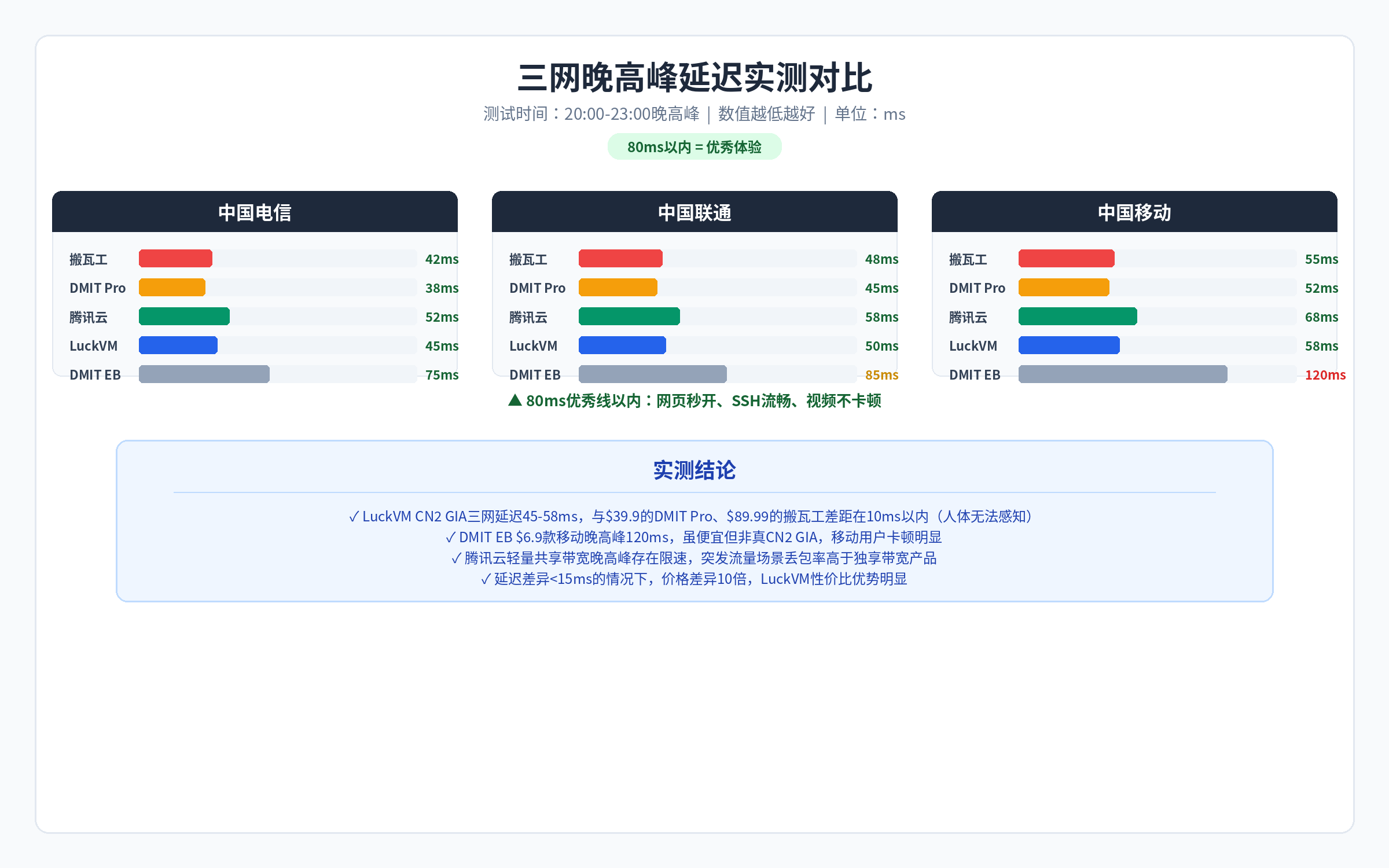Click the subtitle with 测试时间 20:00-23:00
Image resolution: width=1389 pixels, height=868 pixels.
click(694, 114)
